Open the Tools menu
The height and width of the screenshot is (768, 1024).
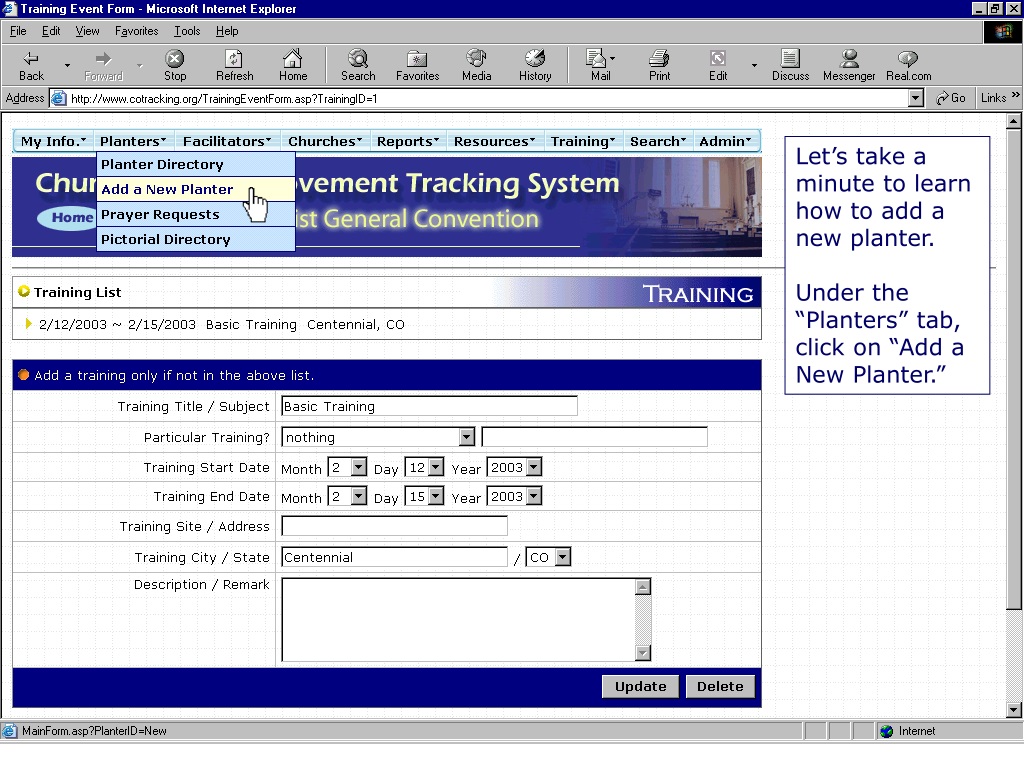[187, 31]
